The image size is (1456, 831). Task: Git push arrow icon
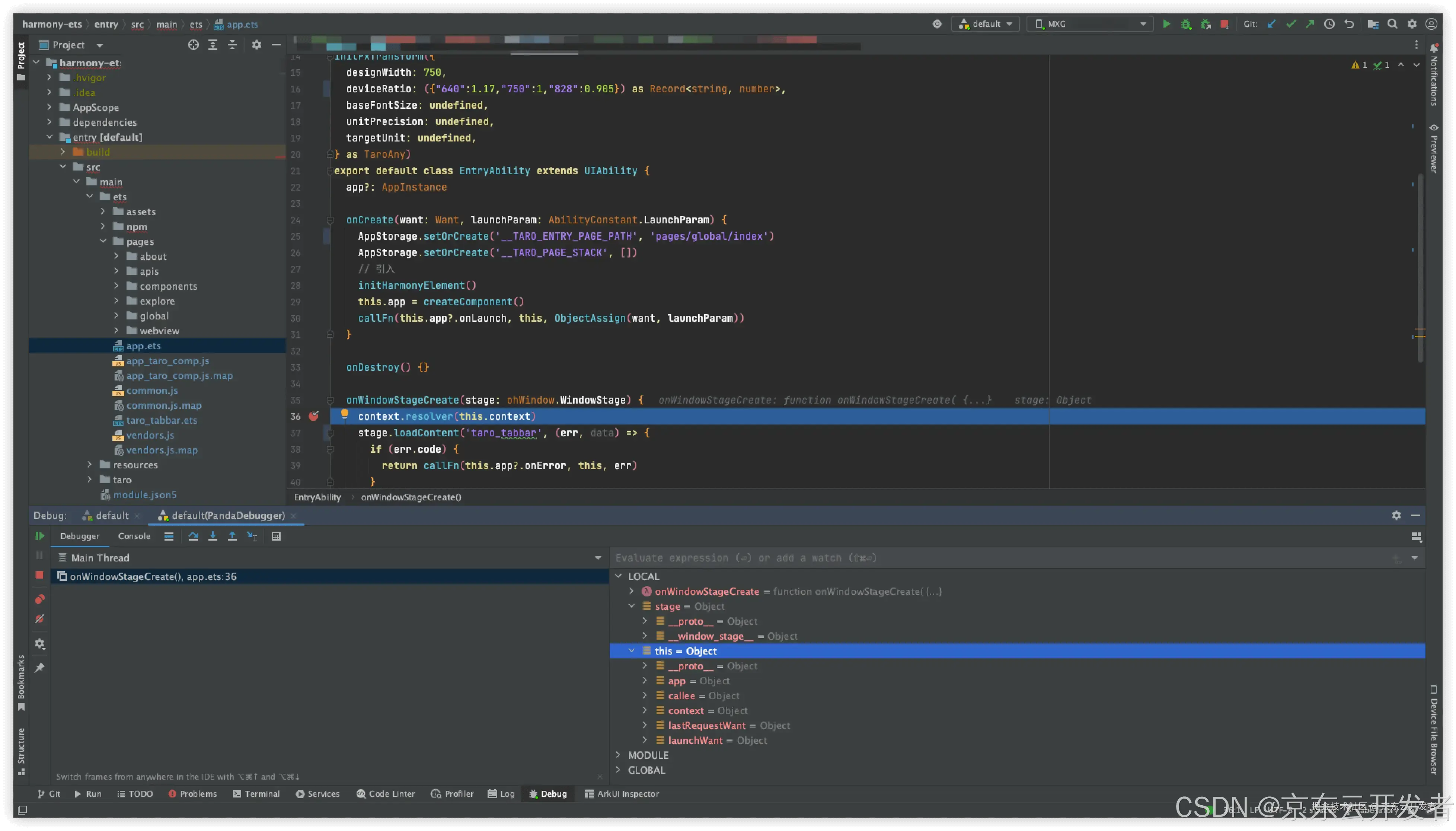[1310, 24]
